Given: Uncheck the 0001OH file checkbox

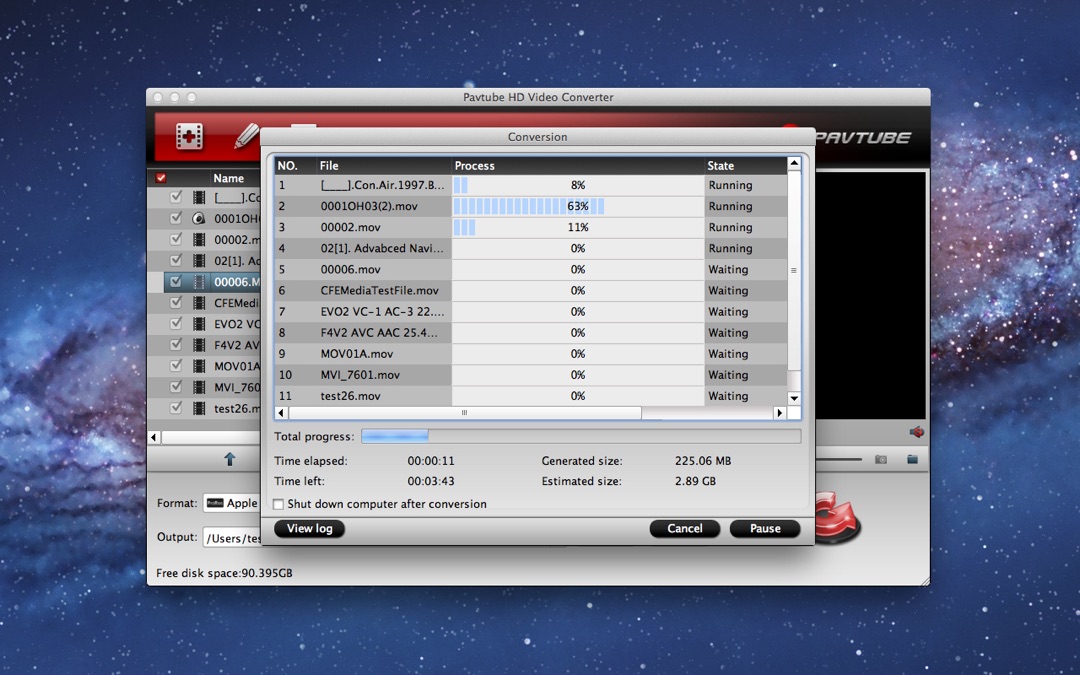Looking at the screenshot, I should click(176, 218).
